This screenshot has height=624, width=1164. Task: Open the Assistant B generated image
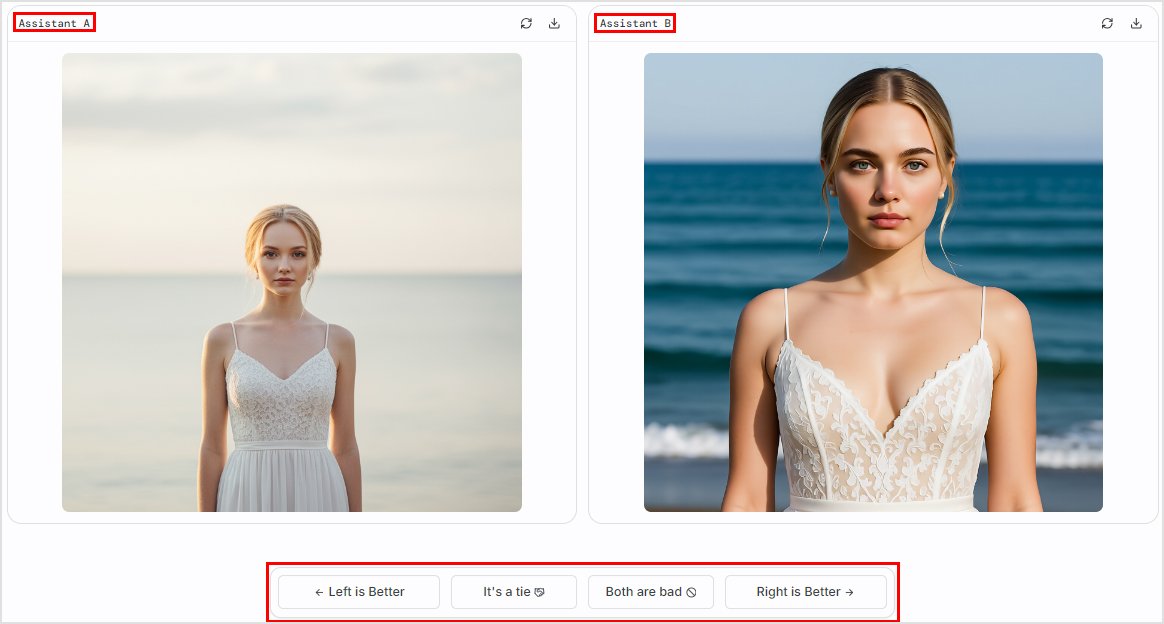coord(873,282)
